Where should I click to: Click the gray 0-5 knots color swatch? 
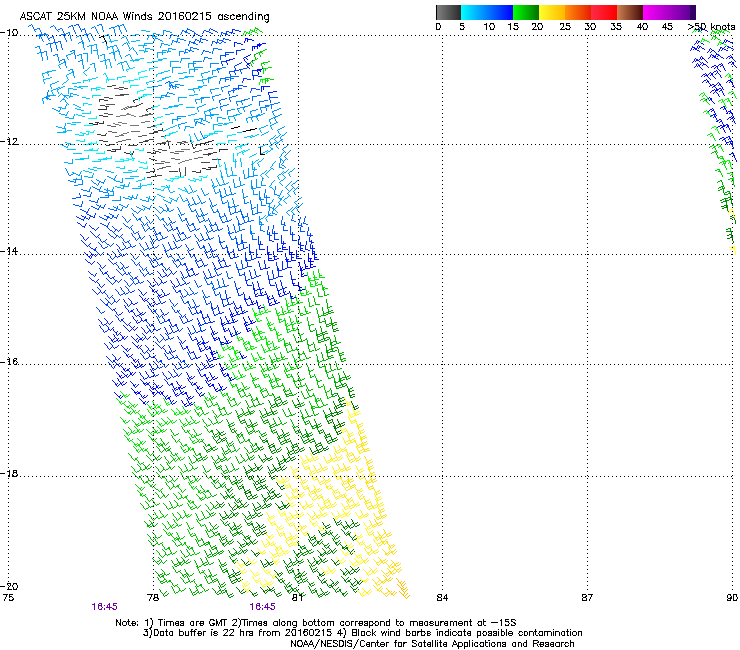448,12
